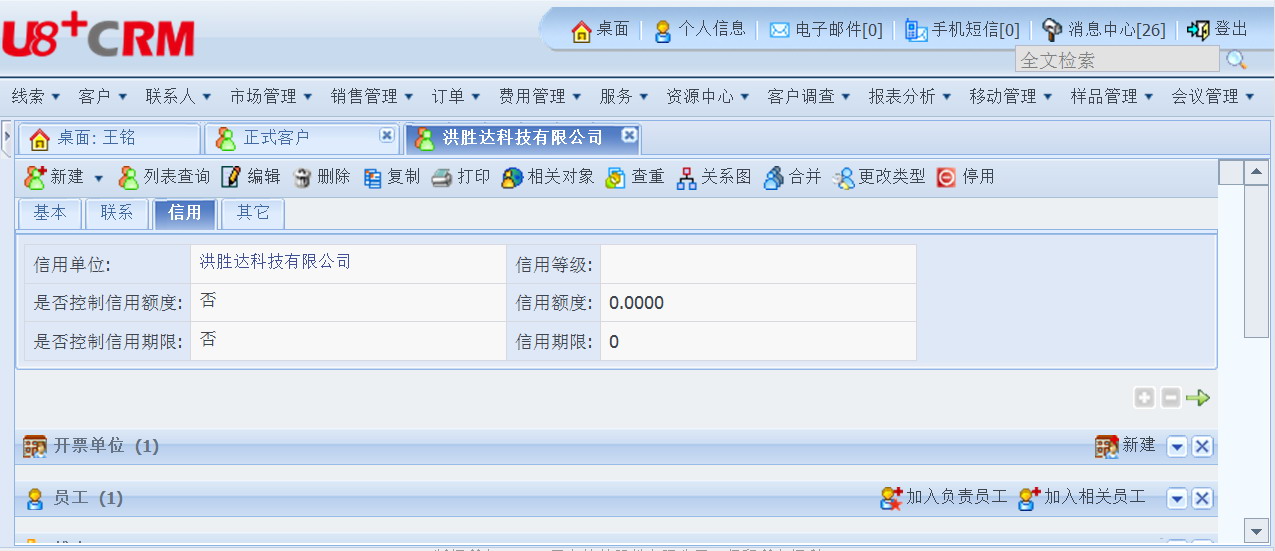Click the 信用单位 value 洪胜达科技有限公司

click(x=276, y=262)
